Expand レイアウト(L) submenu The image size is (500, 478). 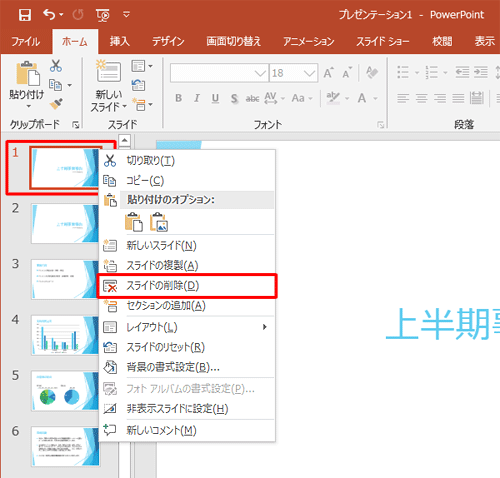click(x=187, y=327)
